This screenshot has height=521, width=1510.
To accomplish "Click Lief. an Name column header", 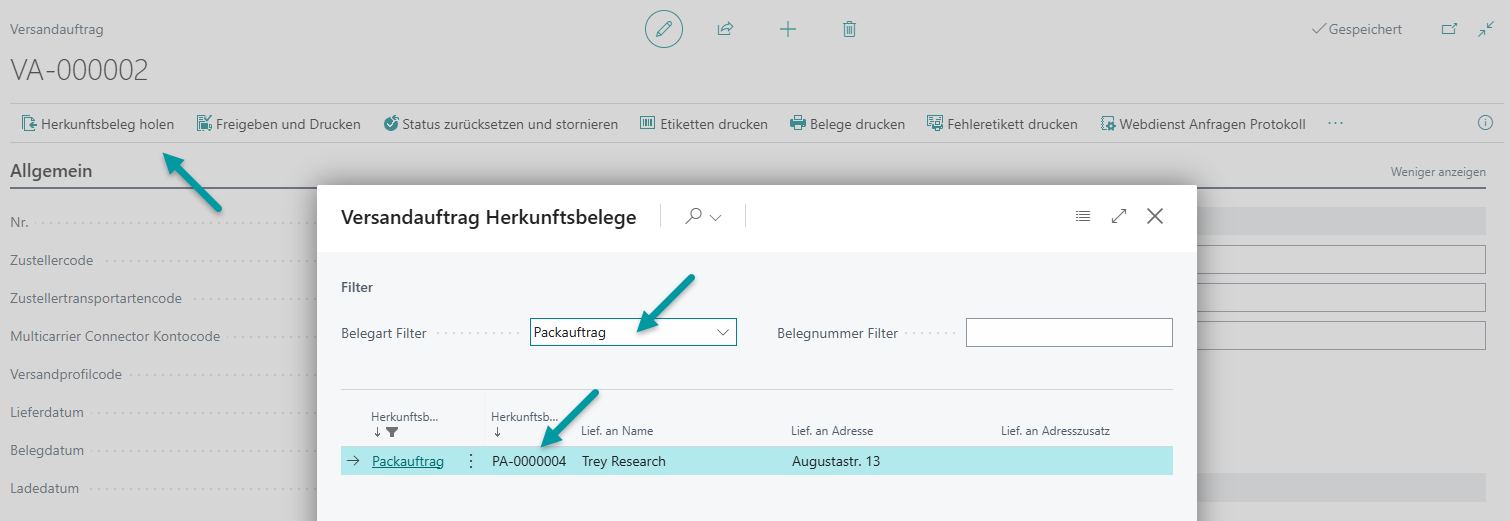I will 617,431.
